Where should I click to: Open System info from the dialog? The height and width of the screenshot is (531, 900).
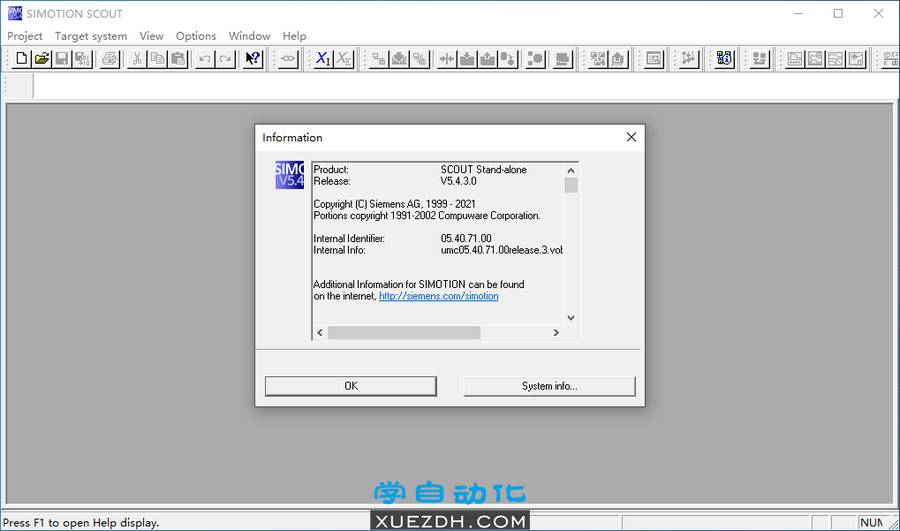(x=549, y=386)
